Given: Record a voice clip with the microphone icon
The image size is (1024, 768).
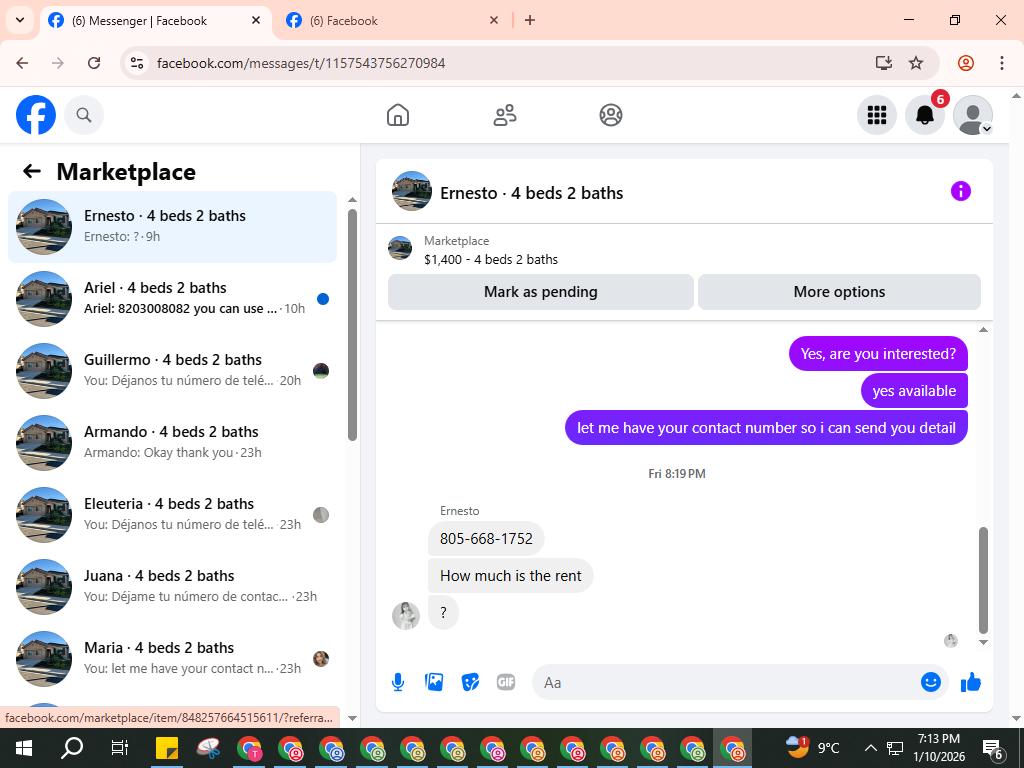Looking at the screenshot, I should coord(398,682).
